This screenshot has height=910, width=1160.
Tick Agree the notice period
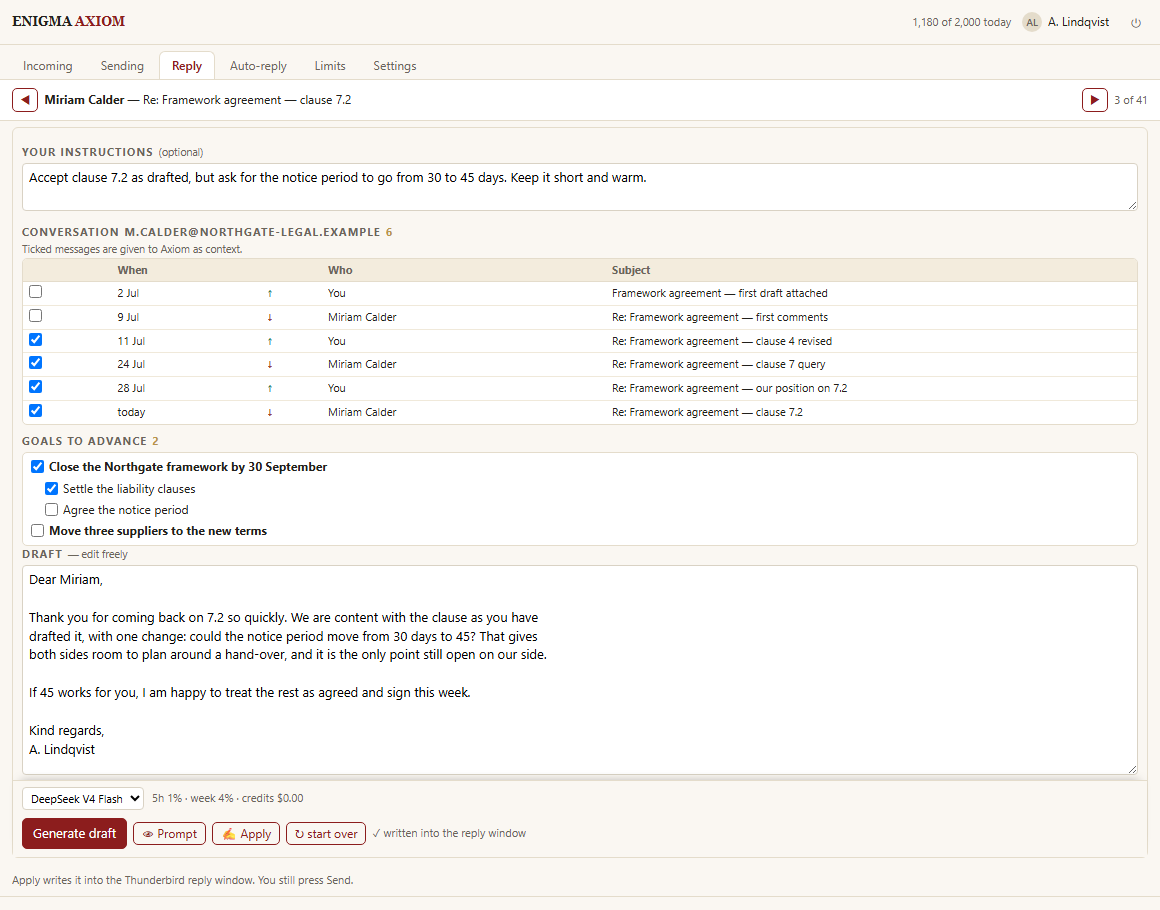[52, 510]
